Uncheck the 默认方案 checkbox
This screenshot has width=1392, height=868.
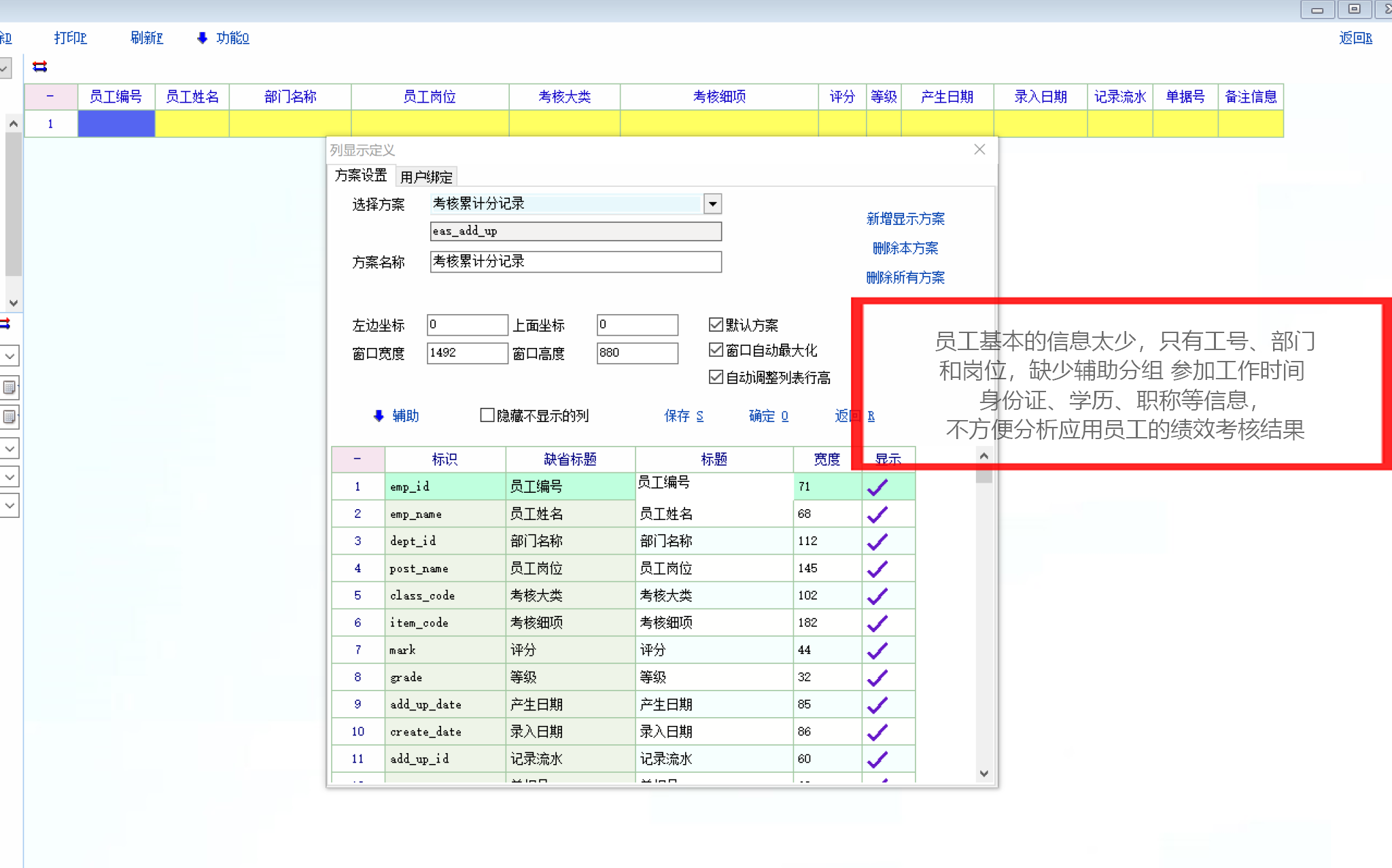(715, 324)
